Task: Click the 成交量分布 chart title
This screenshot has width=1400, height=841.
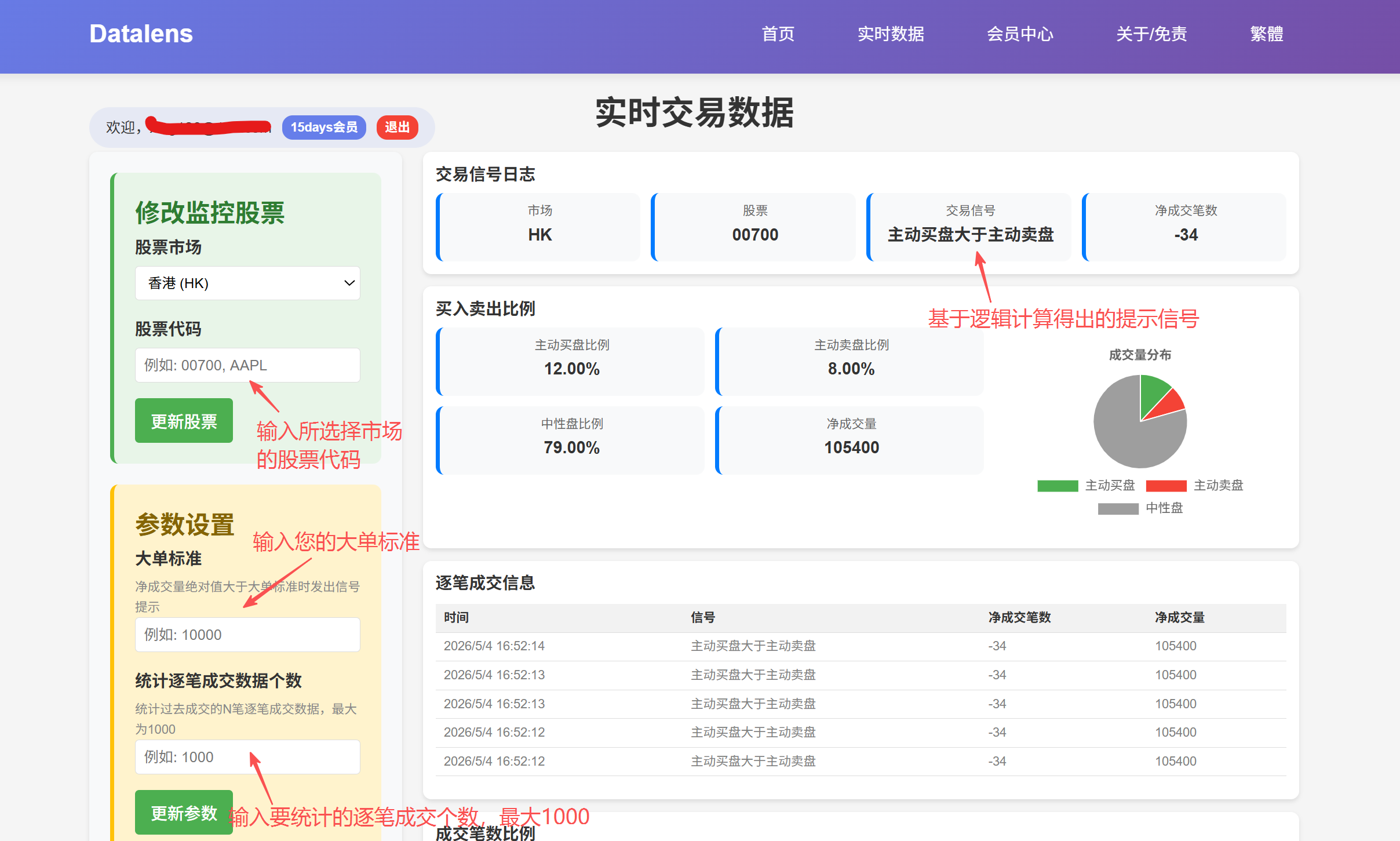Action: [1140, 355]
